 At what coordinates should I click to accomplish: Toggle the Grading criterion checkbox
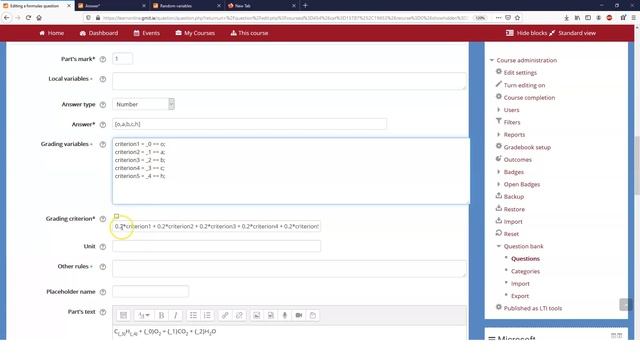pos(116,216)
